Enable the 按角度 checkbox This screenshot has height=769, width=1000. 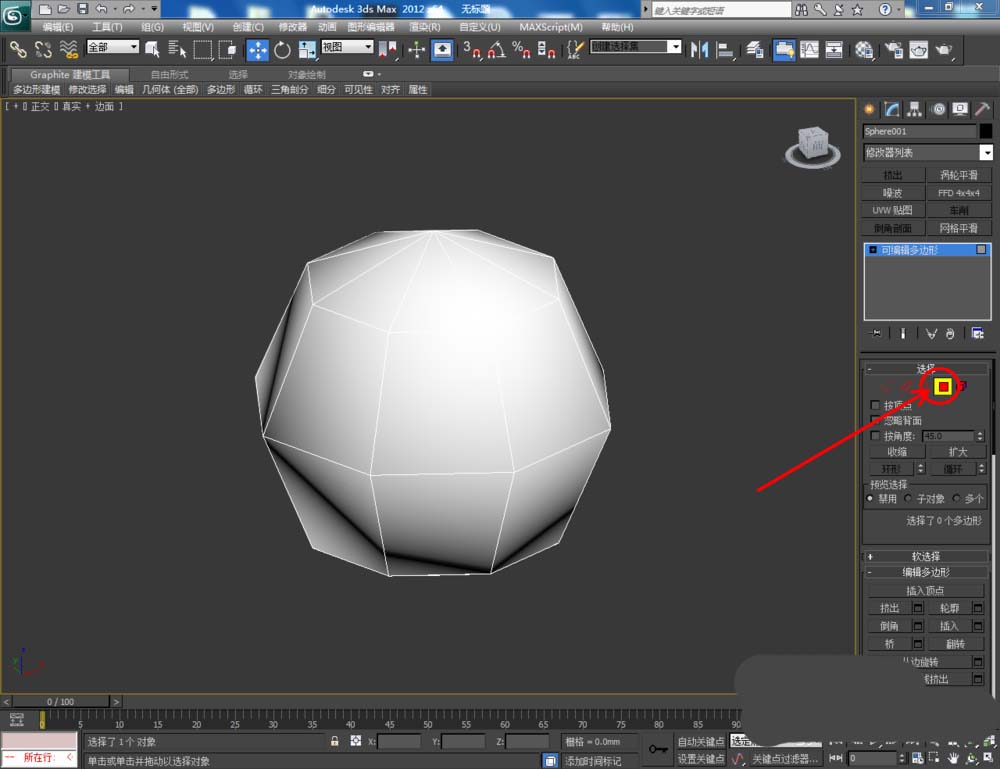click(x=876, y=437)
